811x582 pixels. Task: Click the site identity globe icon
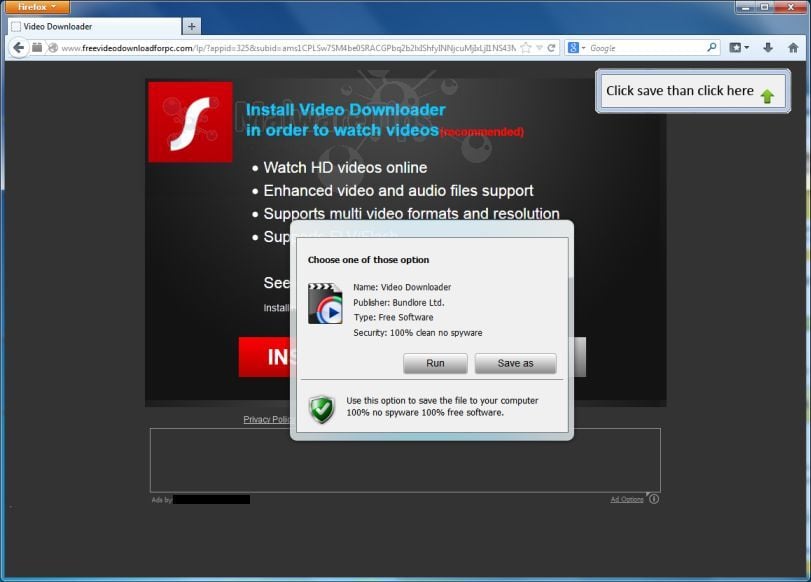click(53, 48)
